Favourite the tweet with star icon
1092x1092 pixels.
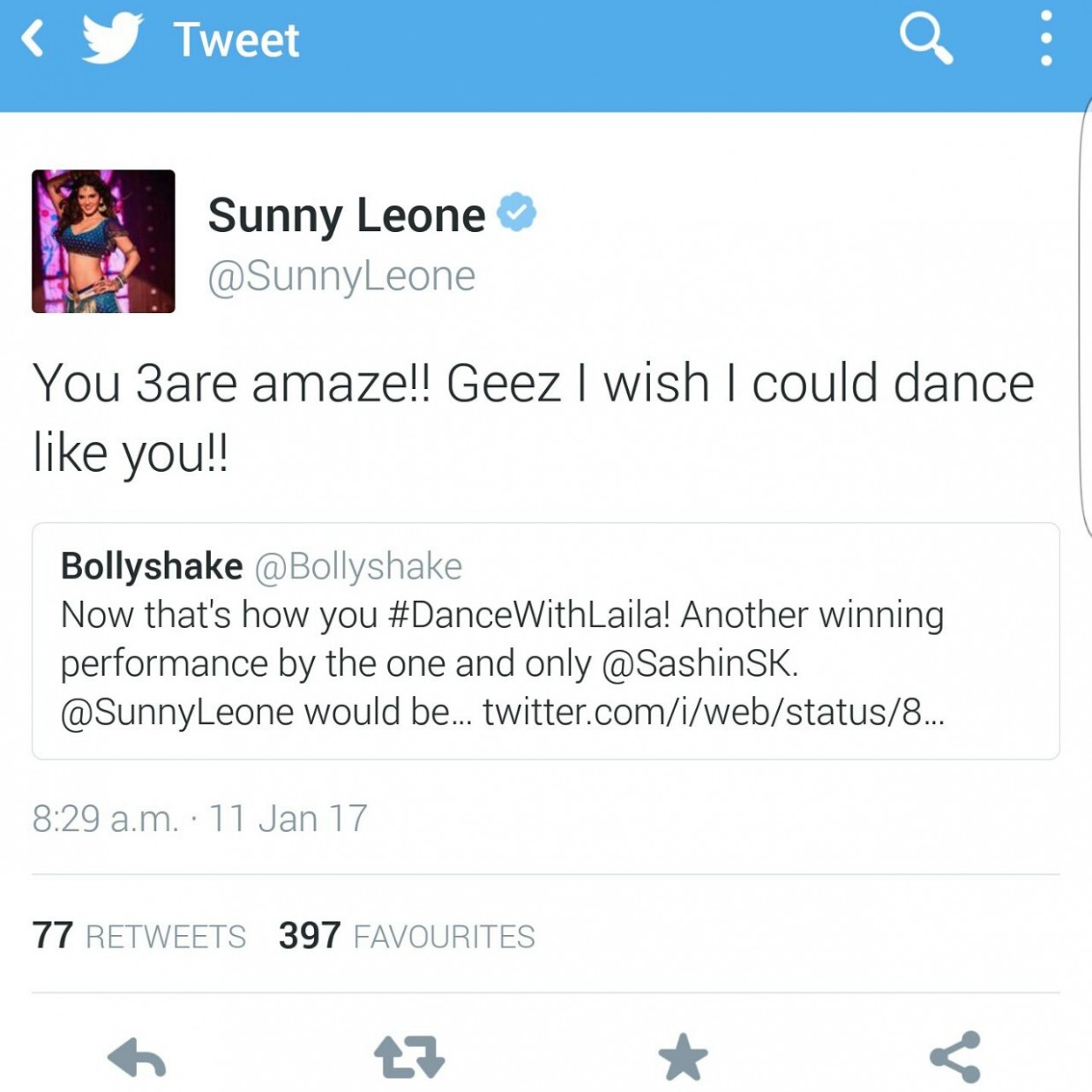[683, 1057]
